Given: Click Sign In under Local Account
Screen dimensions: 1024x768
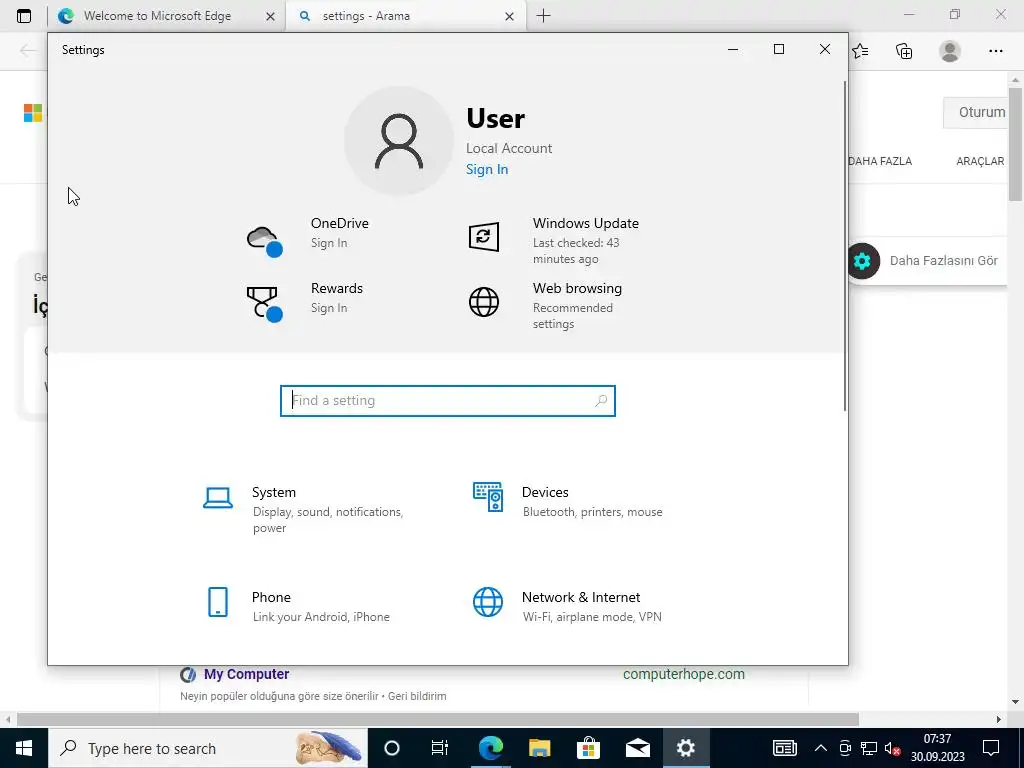Looking at the screenshot, I should point(487,169).
